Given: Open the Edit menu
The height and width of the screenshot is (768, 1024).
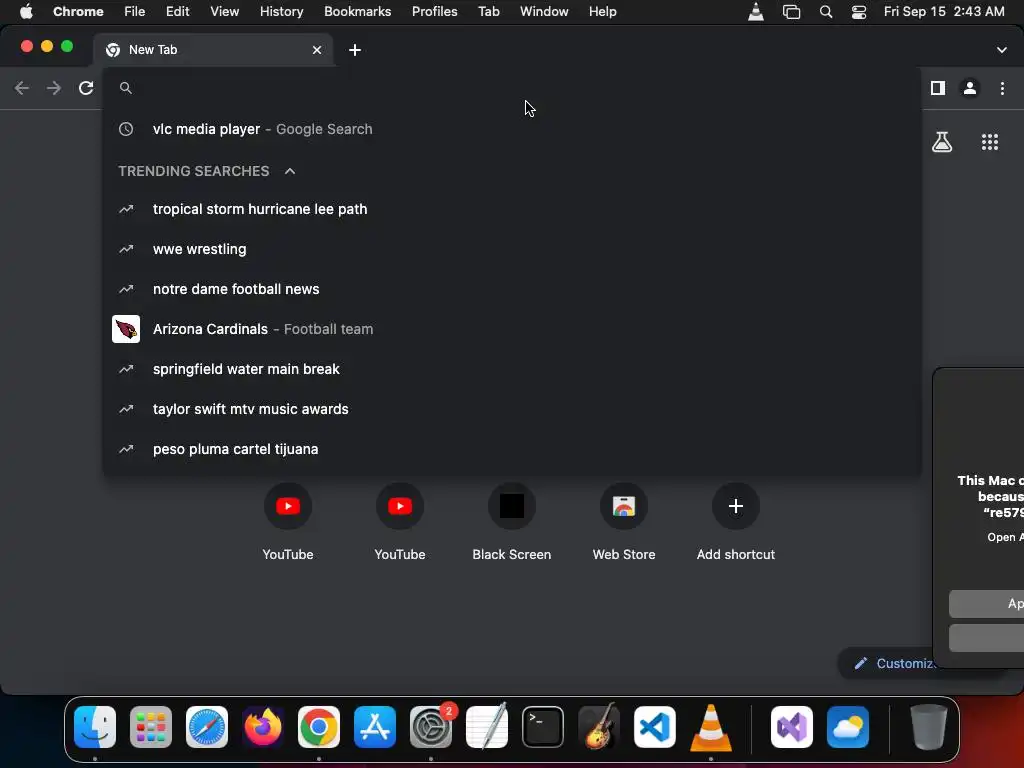Looking at the screenshot, I should pos(177,11).
